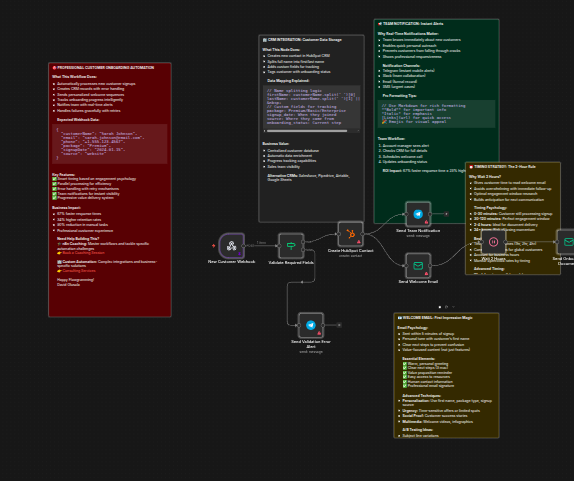Click the input connector of Send Welcome Email
The width and height of the screenshot is (574, 481).
pyautogui.click(x=406, y=265)
